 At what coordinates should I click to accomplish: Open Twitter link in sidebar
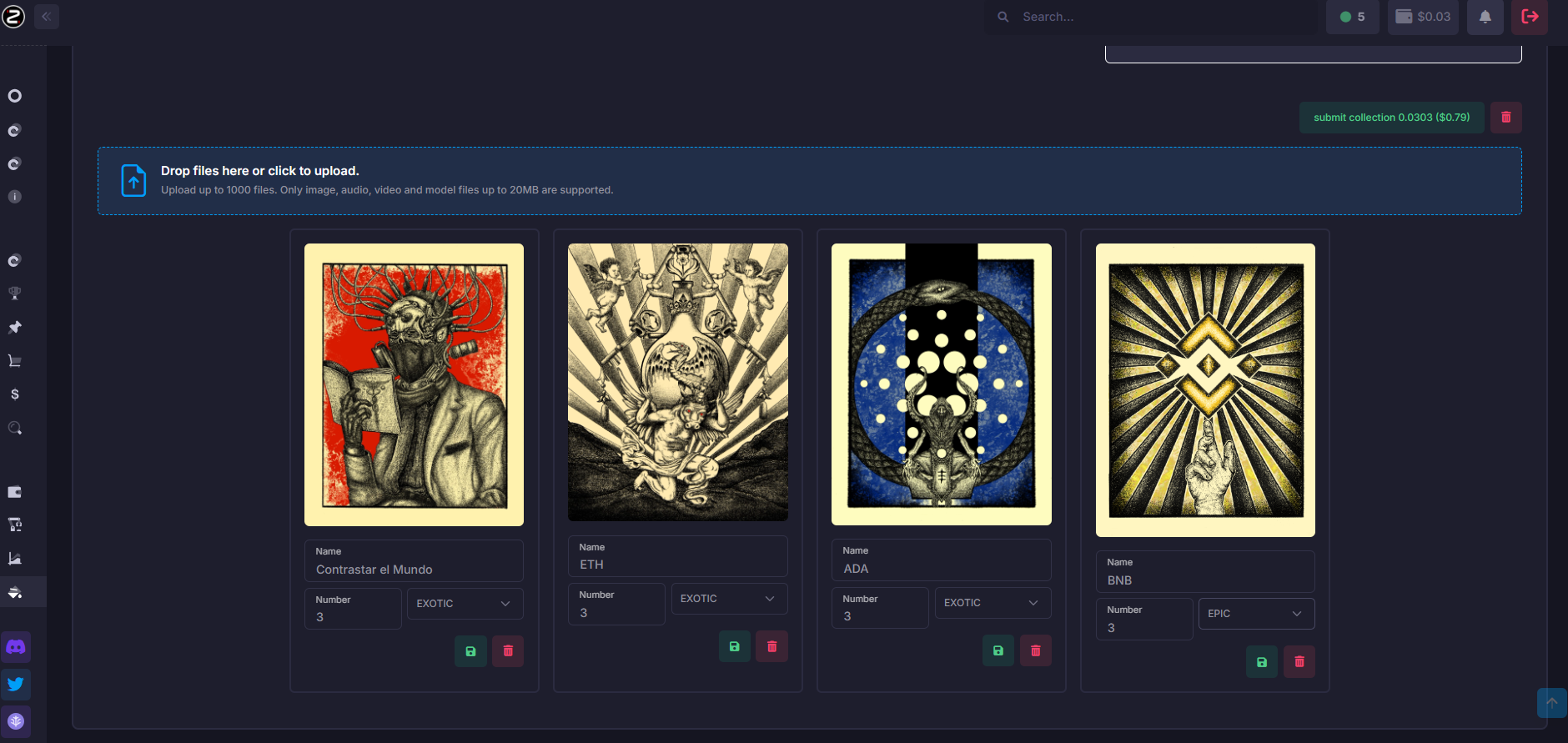(x=16, y=685)
